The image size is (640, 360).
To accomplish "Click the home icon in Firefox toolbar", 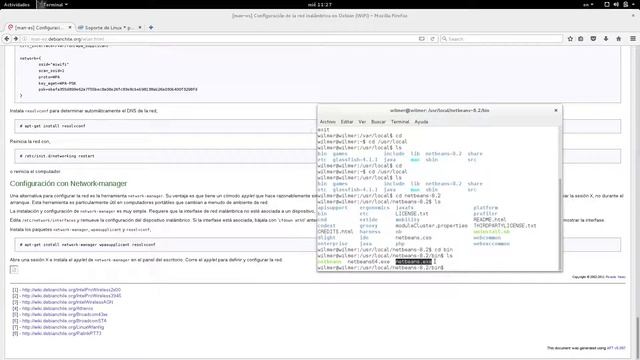I will coord(619,39).
